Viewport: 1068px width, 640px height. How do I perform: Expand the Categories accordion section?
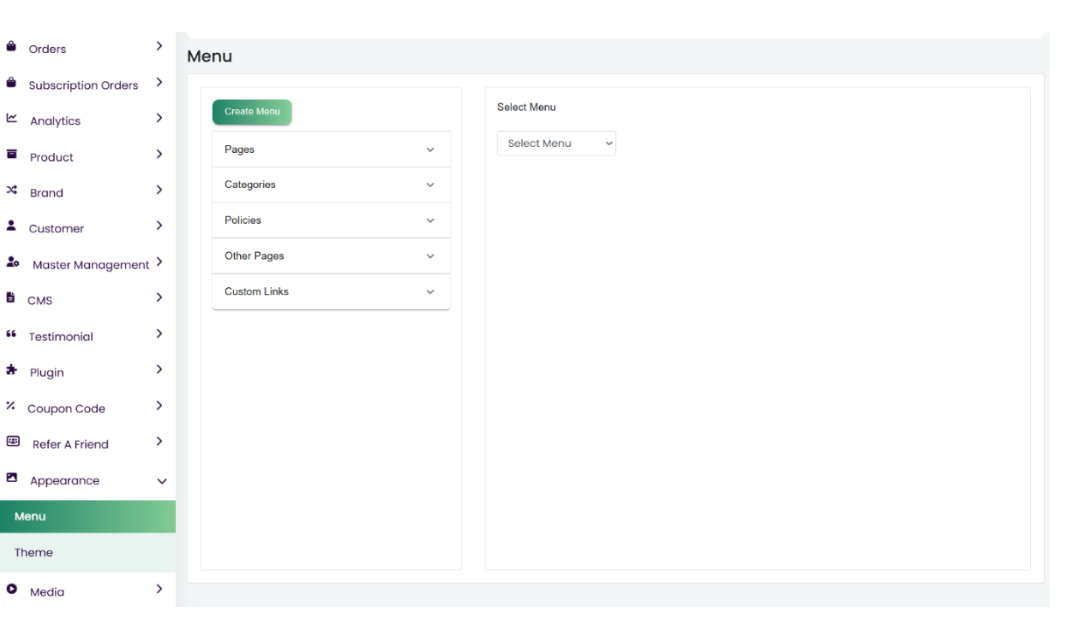(x=331, y=185)
